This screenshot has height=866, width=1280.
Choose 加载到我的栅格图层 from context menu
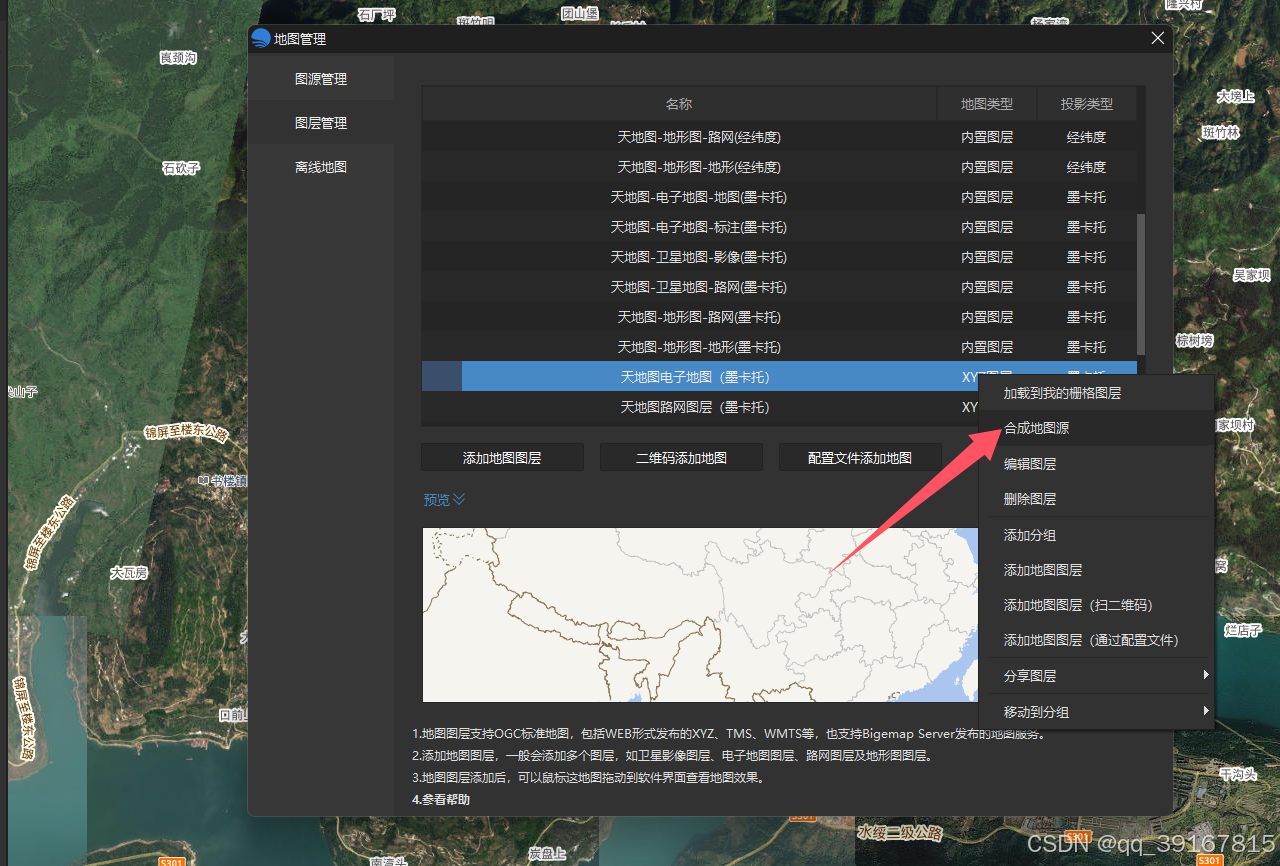(x=1096, y=393)
